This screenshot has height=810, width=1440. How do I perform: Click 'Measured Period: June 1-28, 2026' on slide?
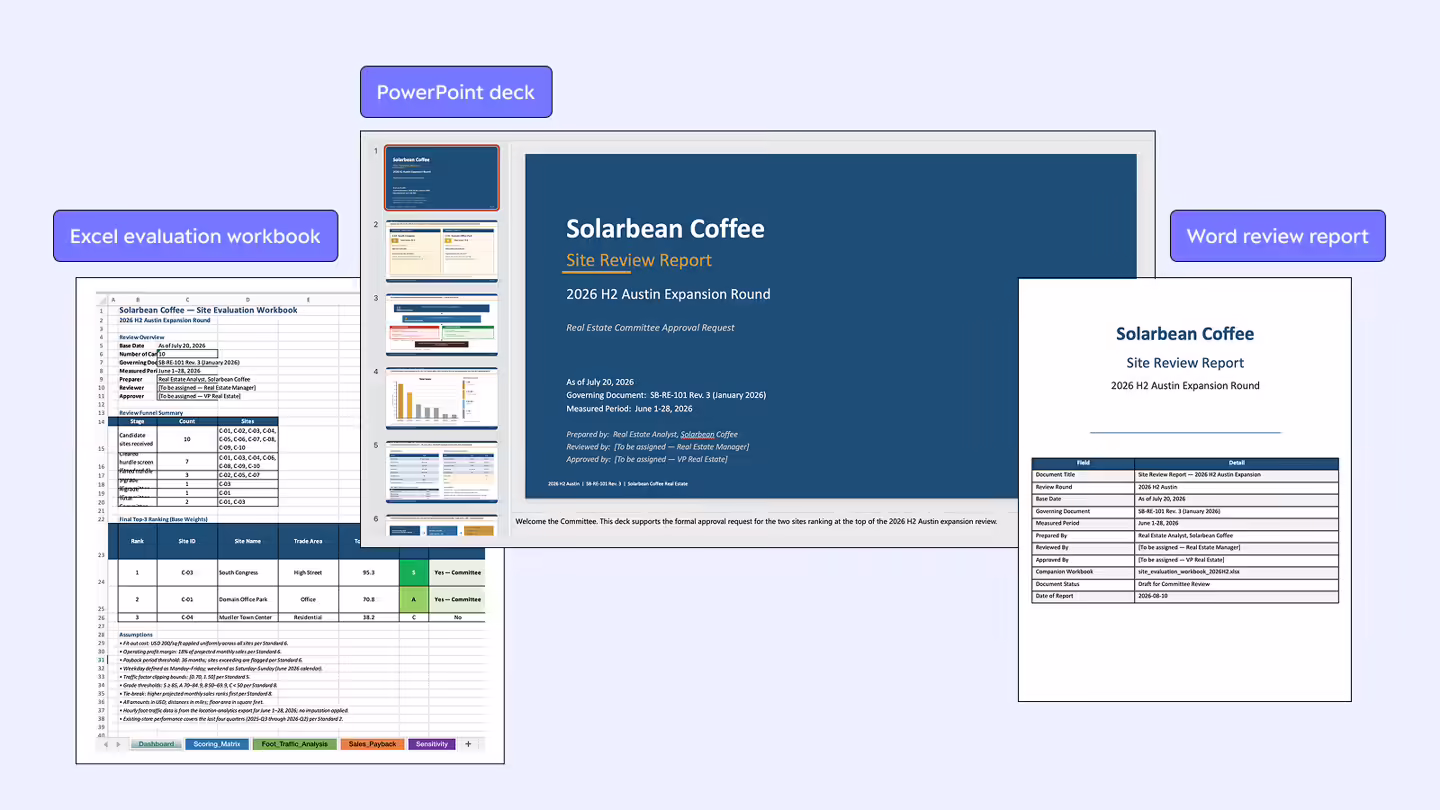click(629, 408)
